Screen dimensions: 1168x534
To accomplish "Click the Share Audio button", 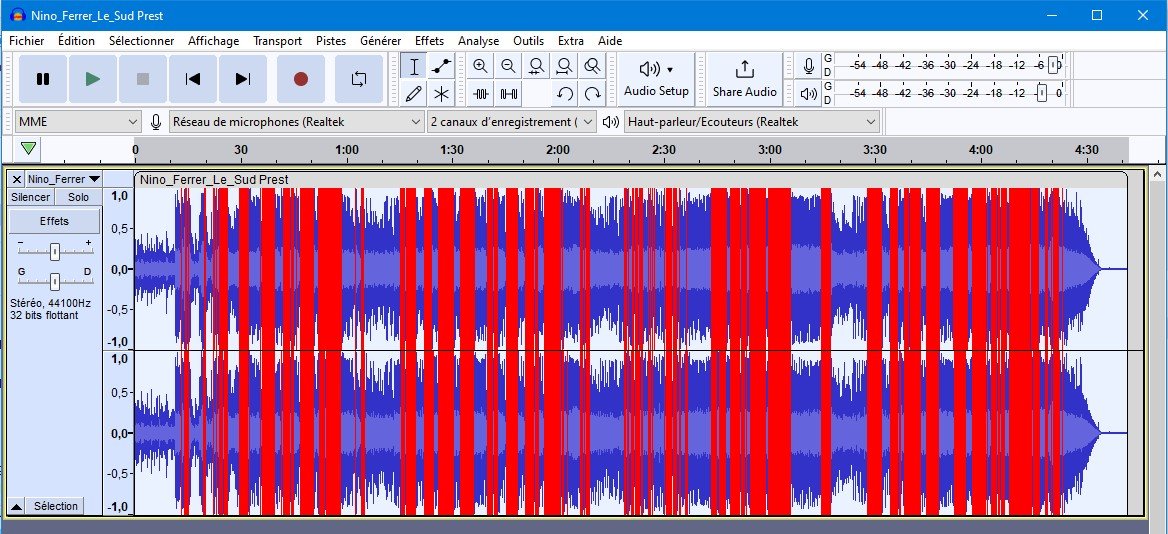I will tap(744, 79).
